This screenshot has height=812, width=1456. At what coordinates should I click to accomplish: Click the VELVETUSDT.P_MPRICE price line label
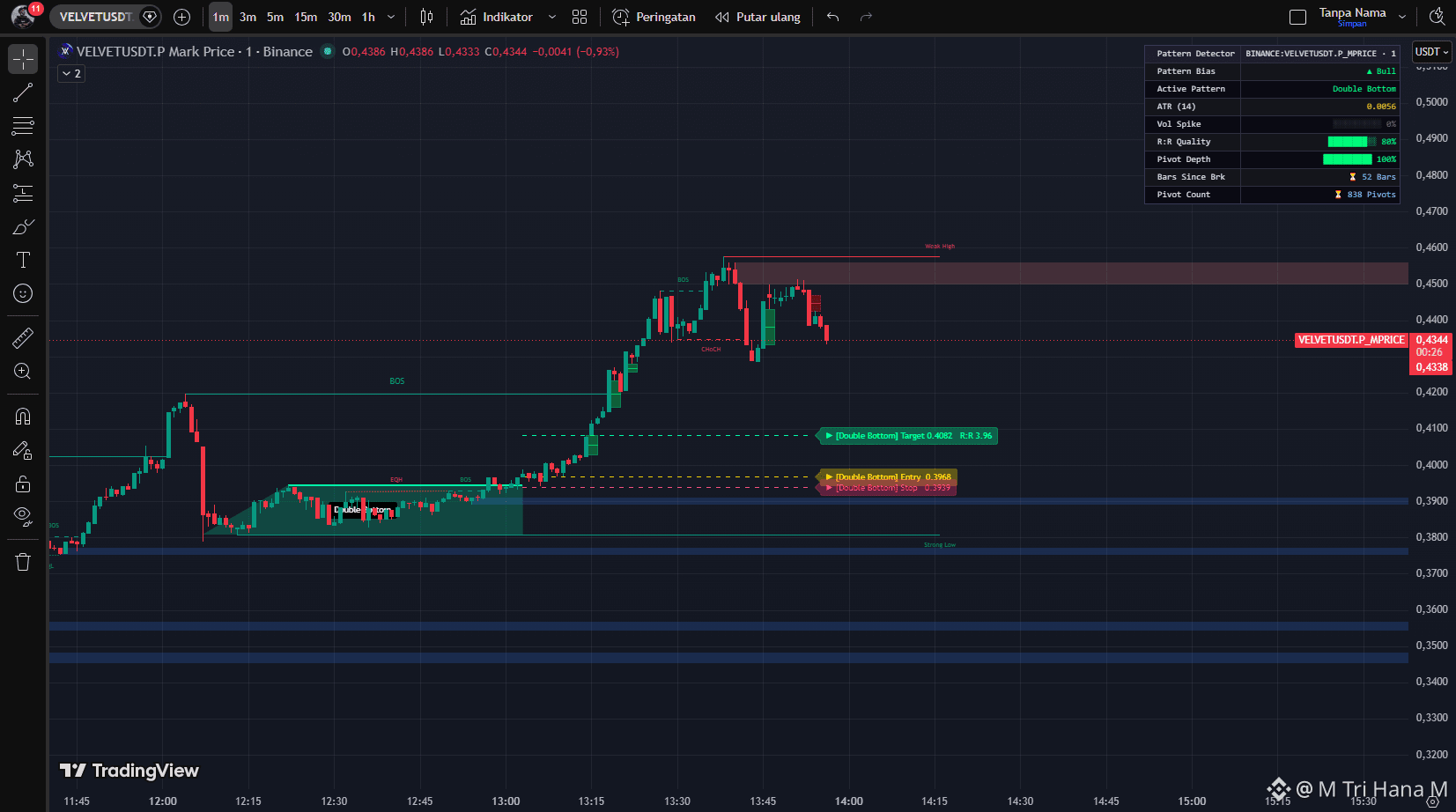click(x=1351, y=340)
